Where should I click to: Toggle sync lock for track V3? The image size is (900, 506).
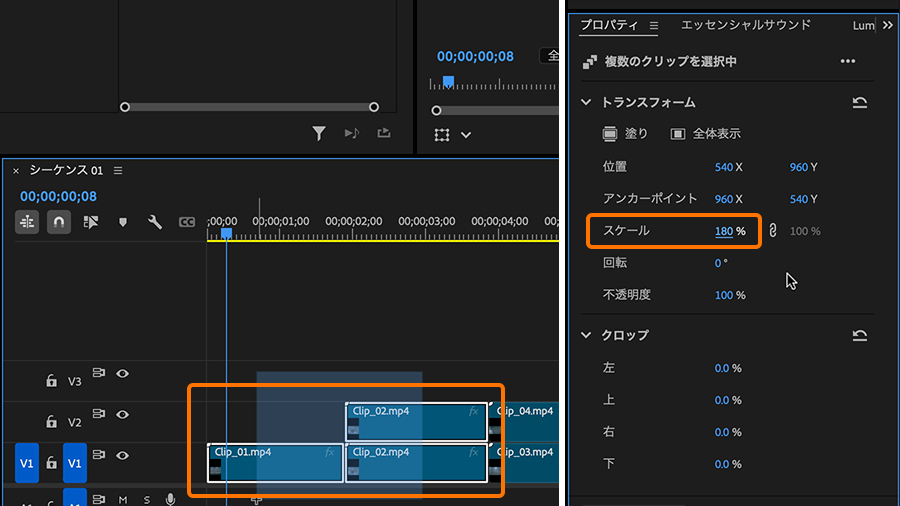99,373
